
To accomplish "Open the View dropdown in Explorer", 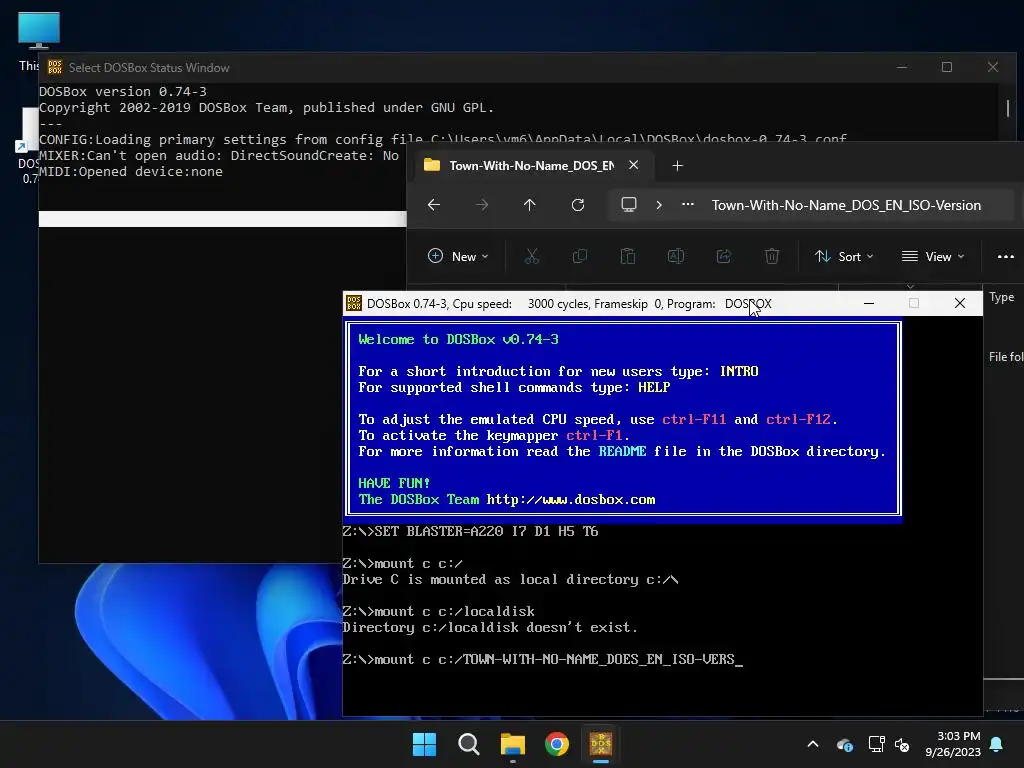I will pyautogui.click(x=933, y=257).
